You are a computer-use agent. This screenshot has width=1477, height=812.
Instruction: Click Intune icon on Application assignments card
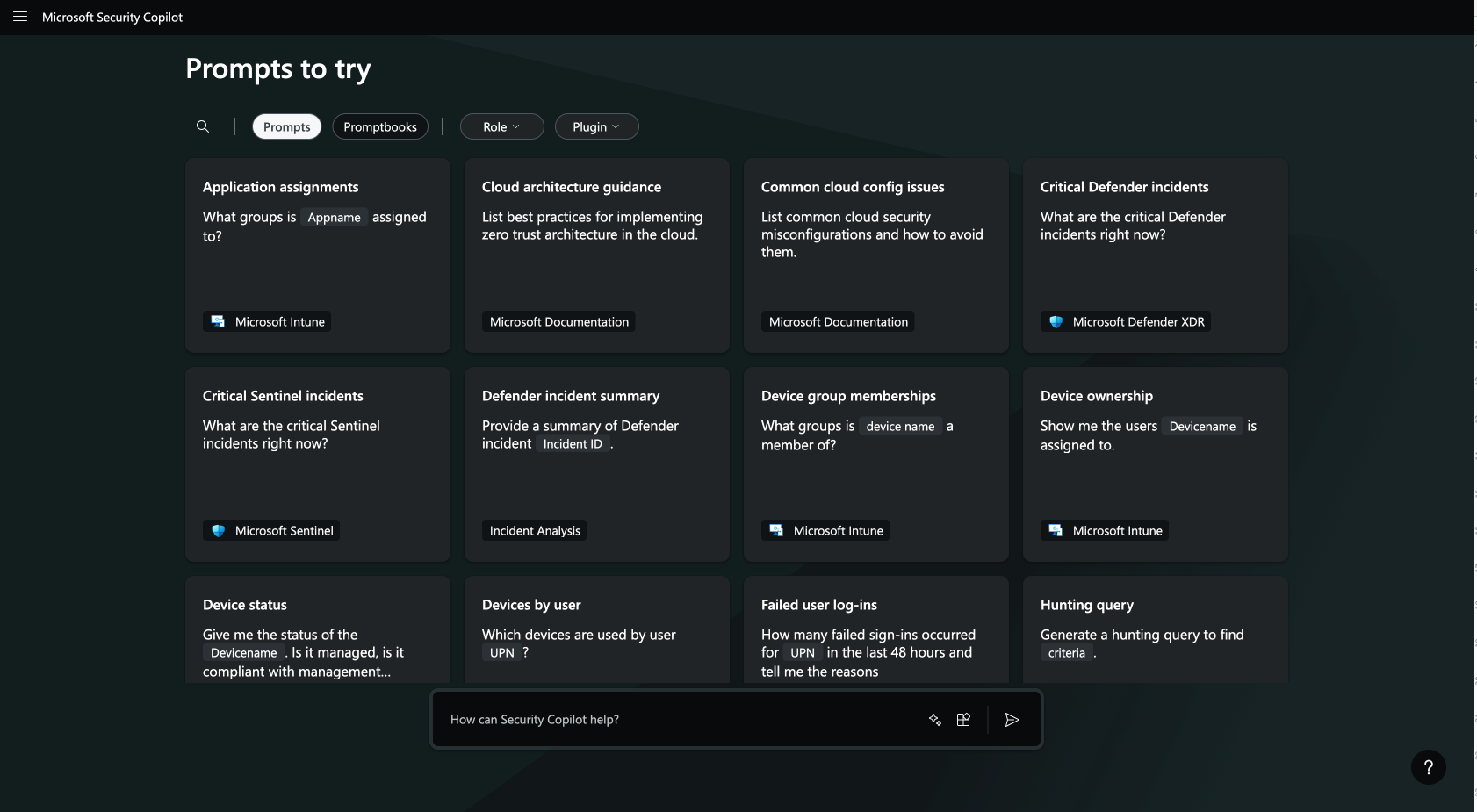(218, 322)
